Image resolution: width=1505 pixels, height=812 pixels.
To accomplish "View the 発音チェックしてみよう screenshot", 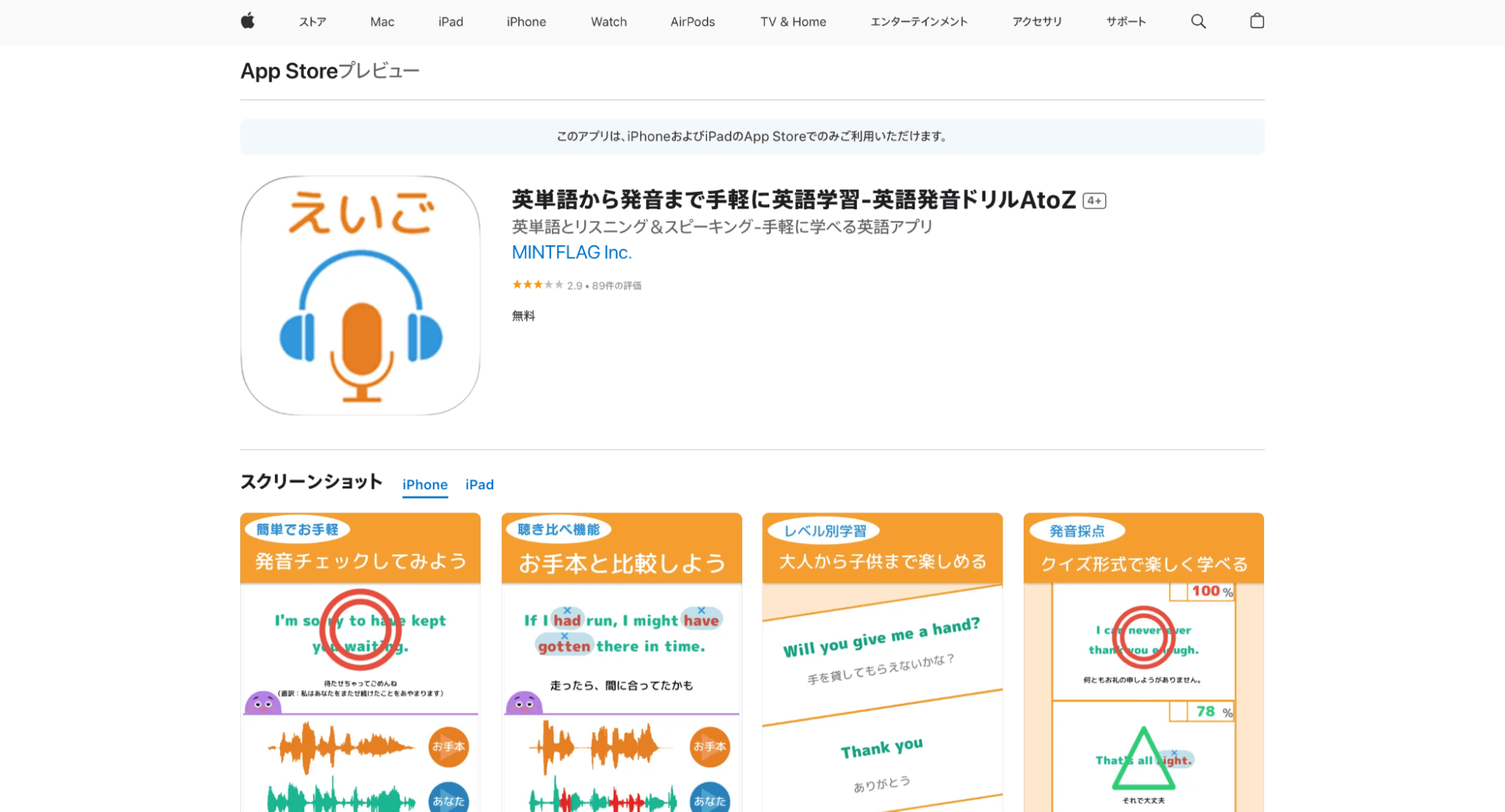I will (360, 662).
